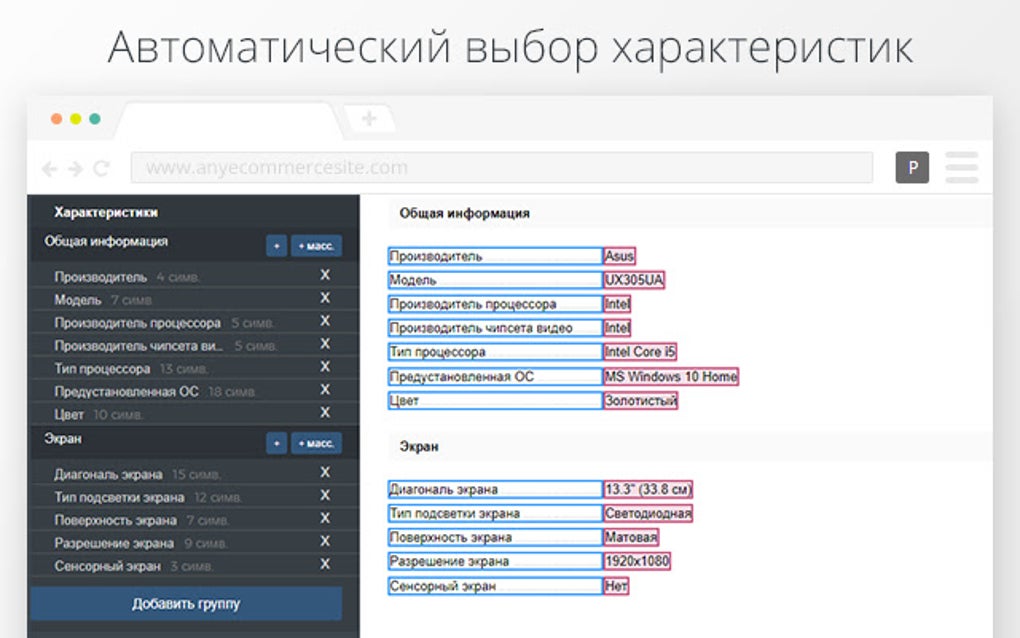Select Экран group header in sidebar
The width and height of the screenshot is (1020, 638).
(x=63, y=439)
